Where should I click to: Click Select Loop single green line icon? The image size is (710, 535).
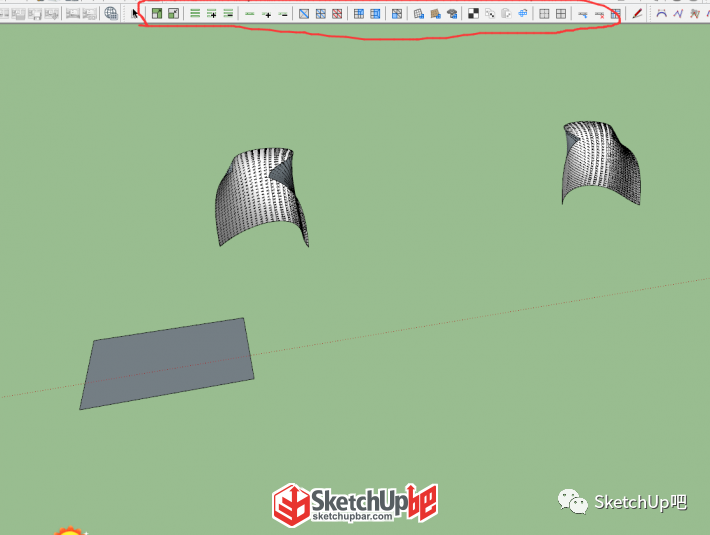(x=249, y=14)
